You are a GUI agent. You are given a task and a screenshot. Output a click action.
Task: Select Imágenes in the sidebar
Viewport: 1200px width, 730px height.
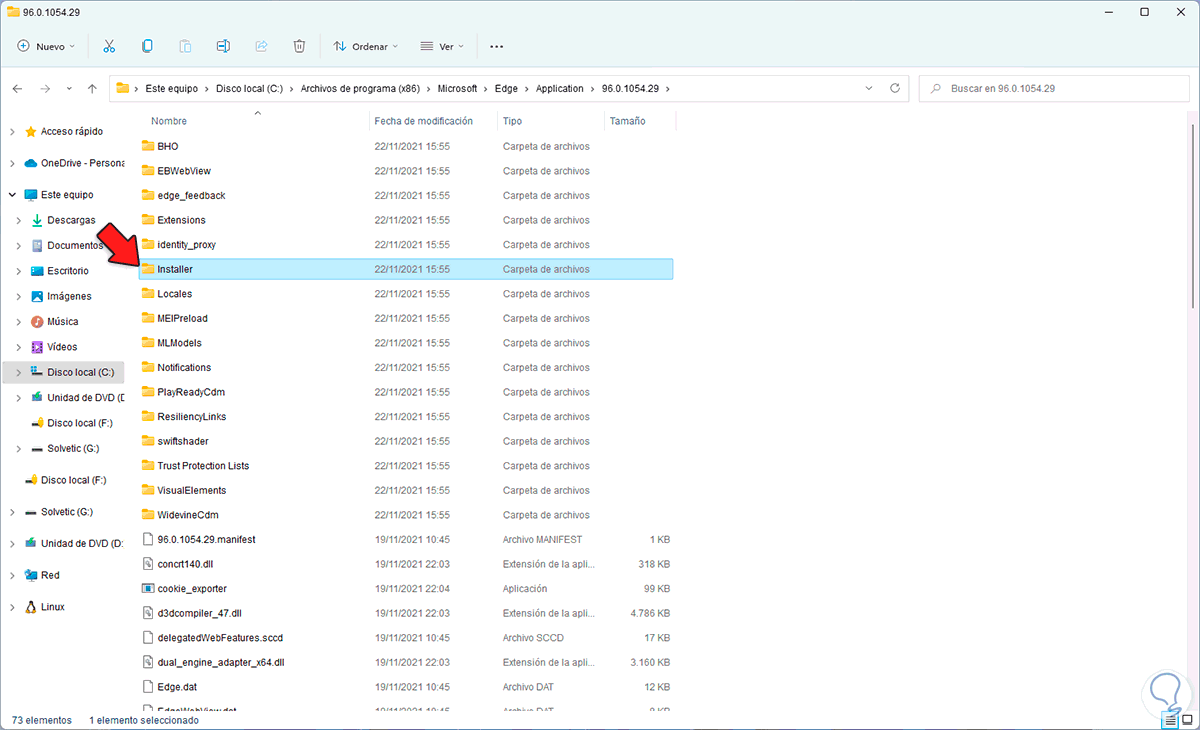69,296
